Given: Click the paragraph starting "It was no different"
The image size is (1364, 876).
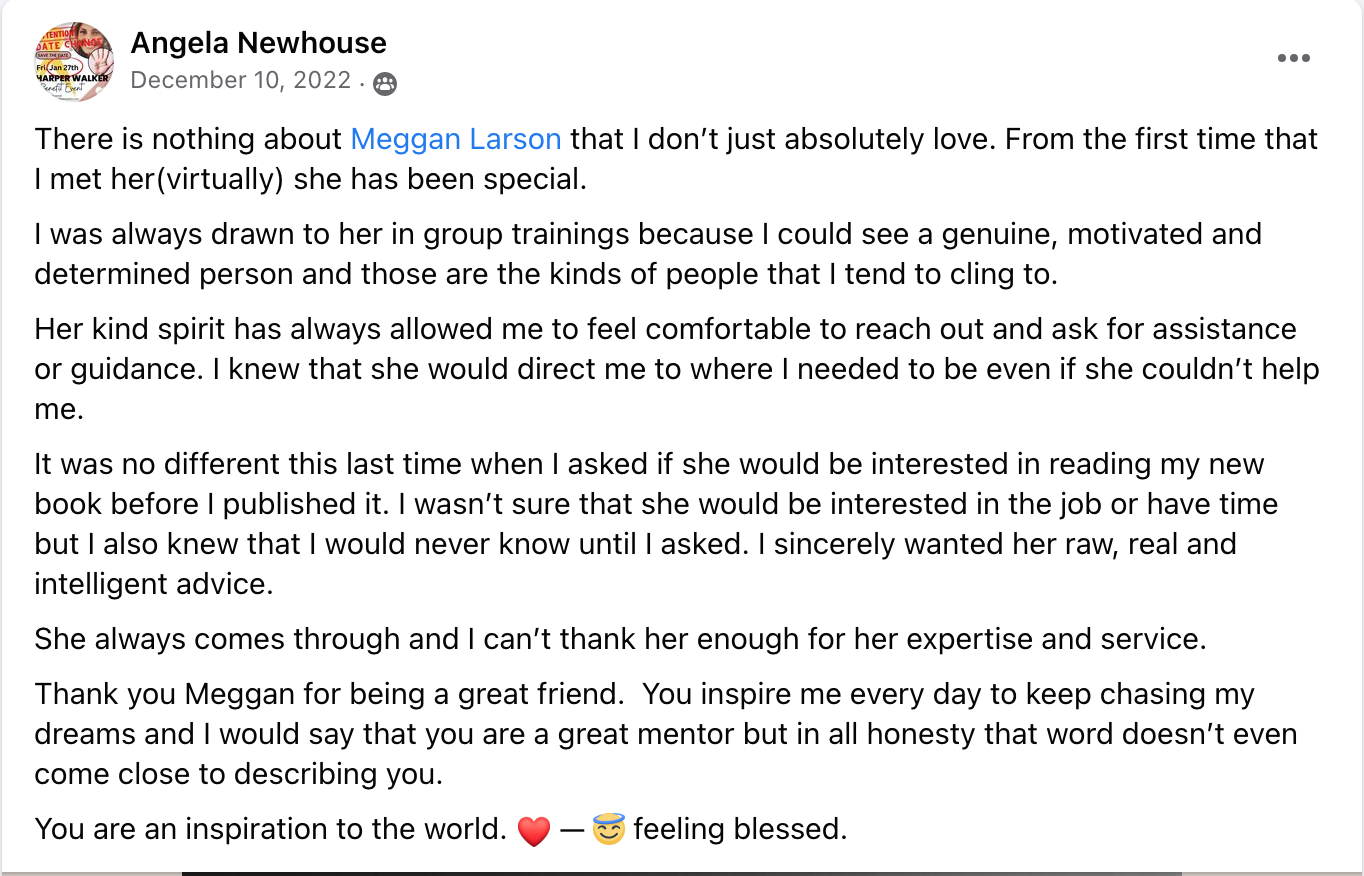Looking at the screenshot, I should click(656, 523).
